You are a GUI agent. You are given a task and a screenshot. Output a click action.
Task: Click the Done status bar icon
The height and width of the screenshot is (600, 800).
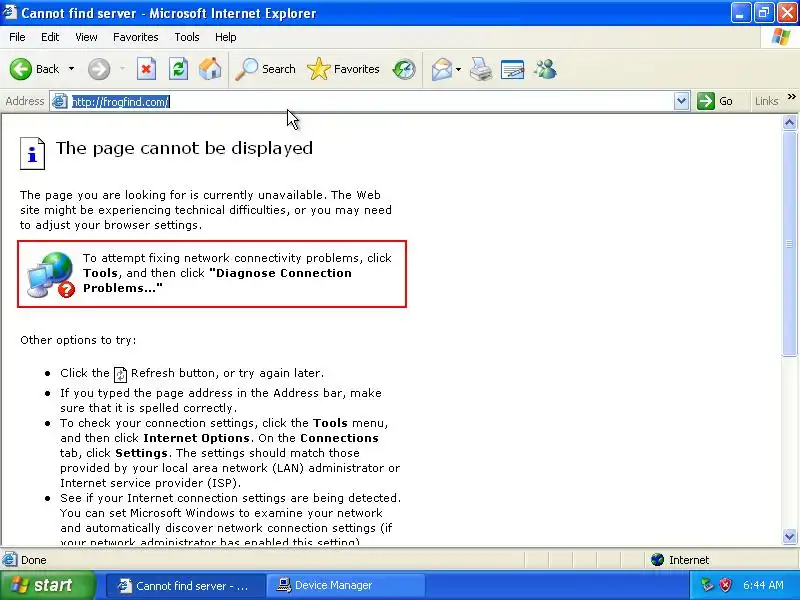[x=9, y=560]
